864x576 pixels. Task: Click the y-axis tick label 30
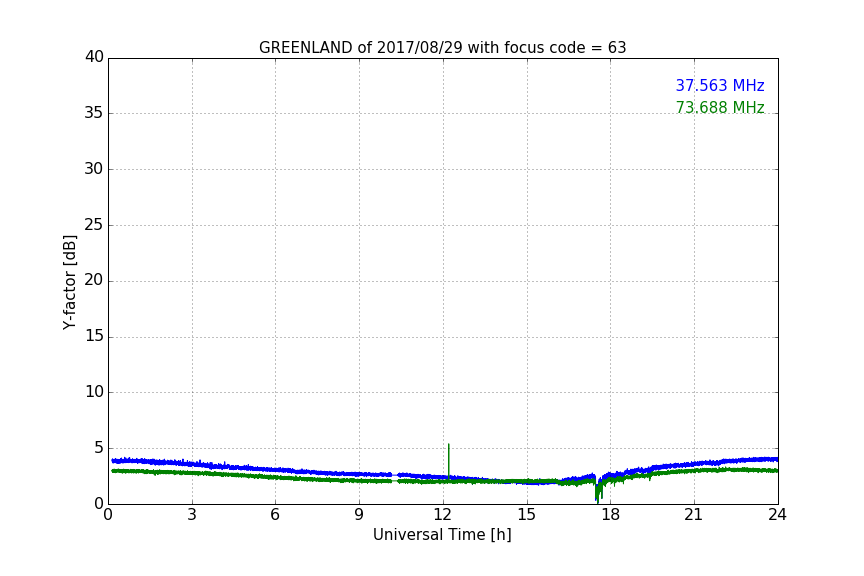click(x=94, y=169)
